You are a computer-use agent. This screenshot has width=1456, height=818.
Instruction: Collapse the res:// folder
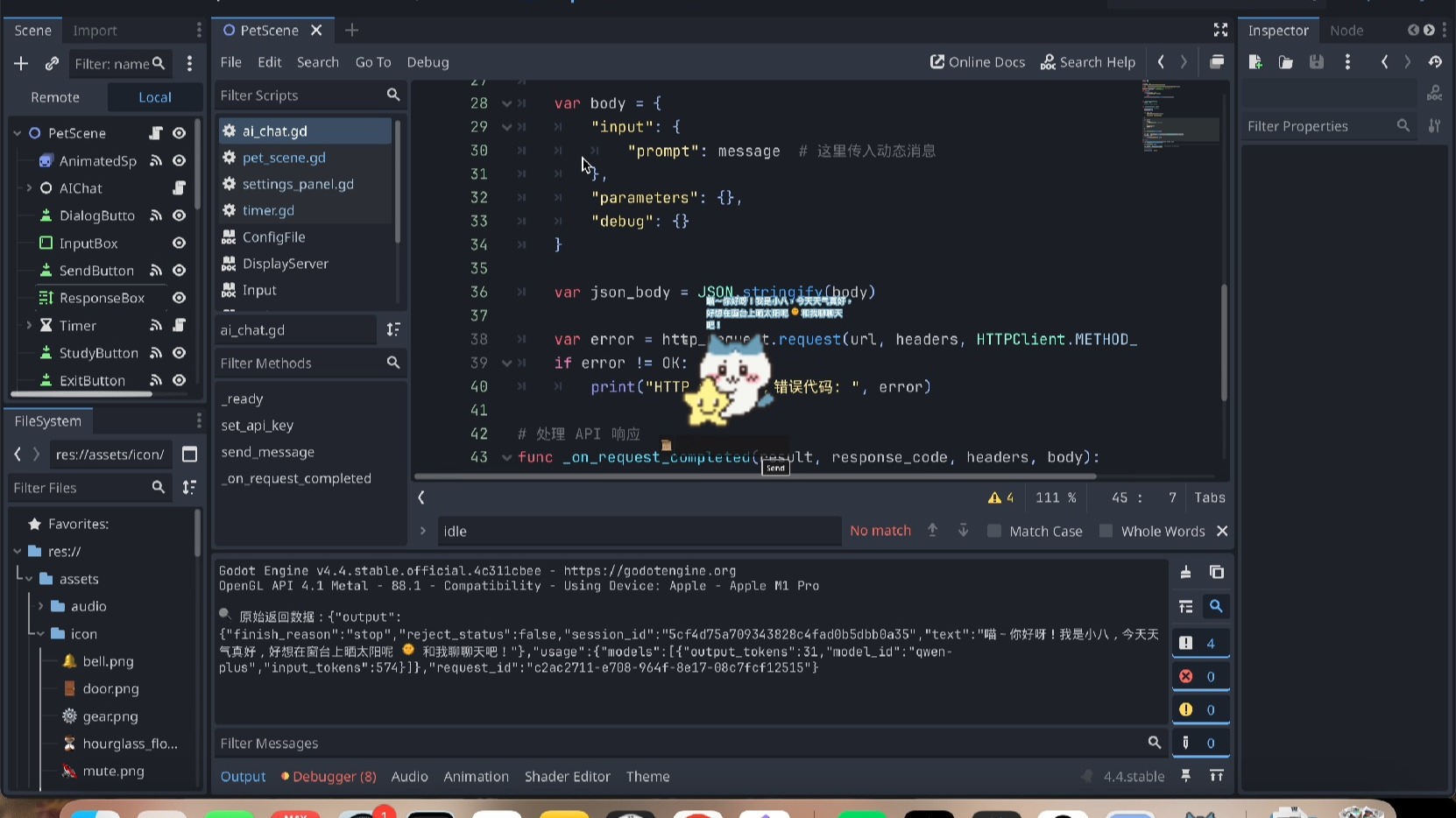[x=18, y=552]
